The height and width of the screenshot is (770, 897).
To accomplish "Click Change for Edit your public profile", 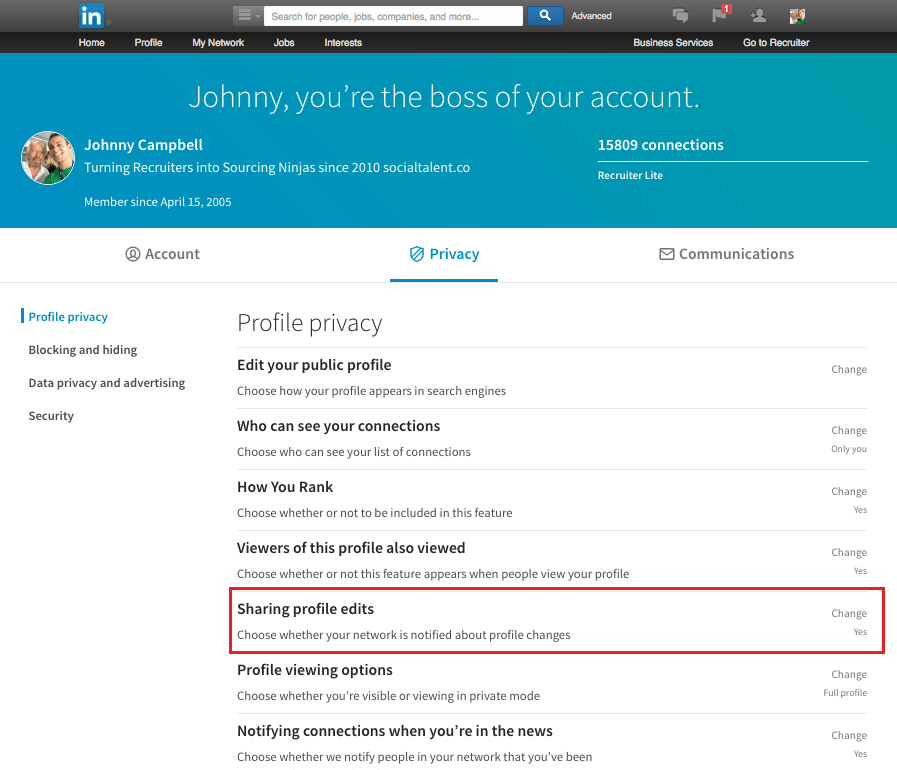I will [849, 370].
